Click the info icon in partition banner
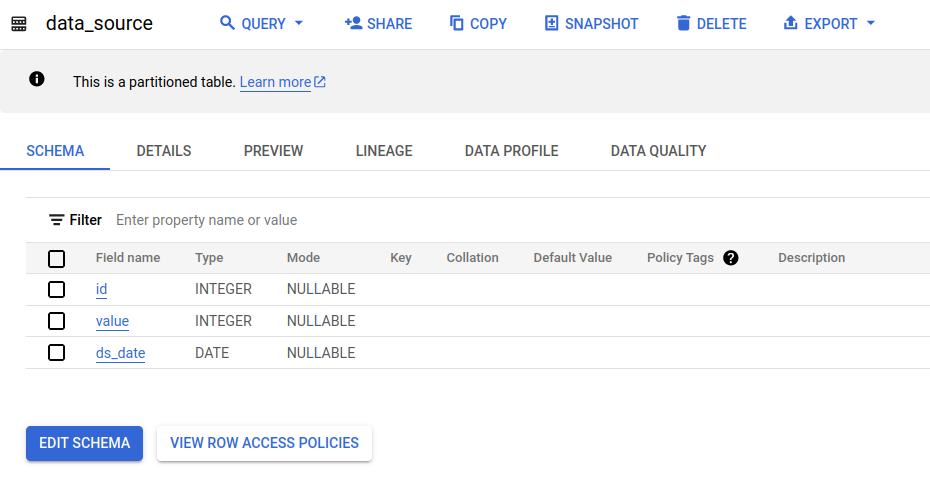 [37, 79]
